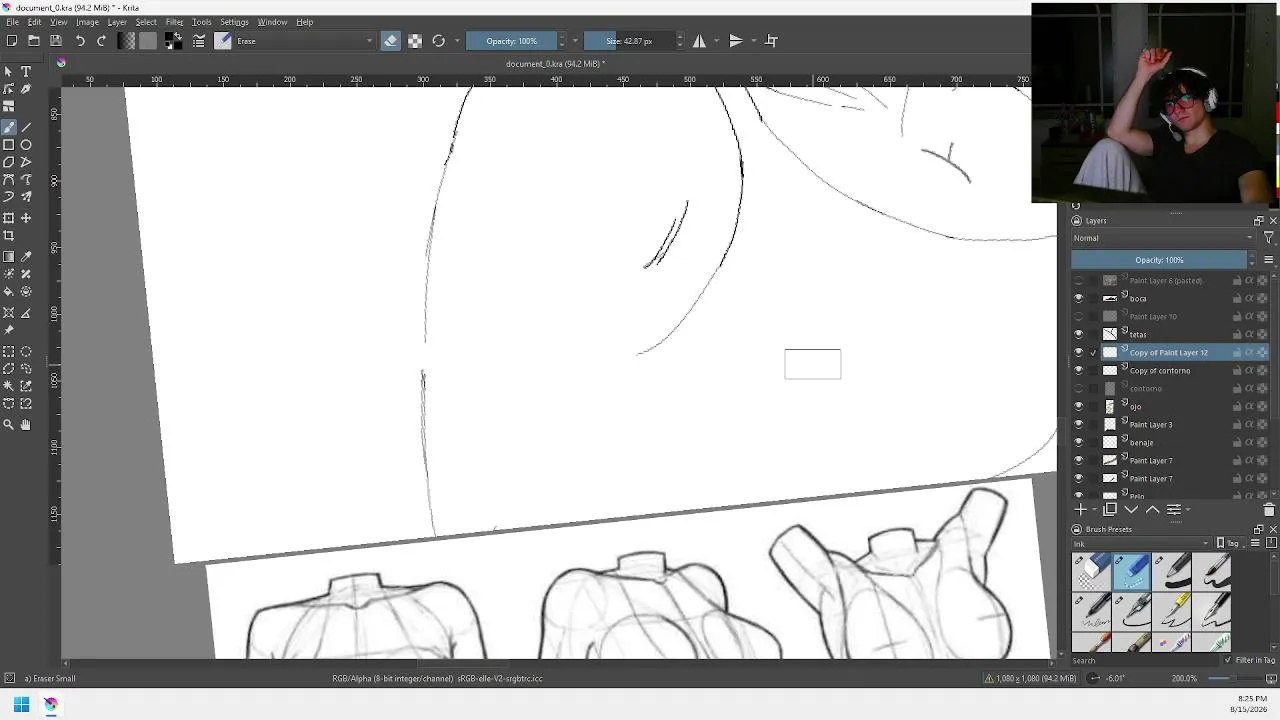The height and width of the screenshot is (720, 1280).
Task: Save the document with floppy icon
Action: (56, 41)
